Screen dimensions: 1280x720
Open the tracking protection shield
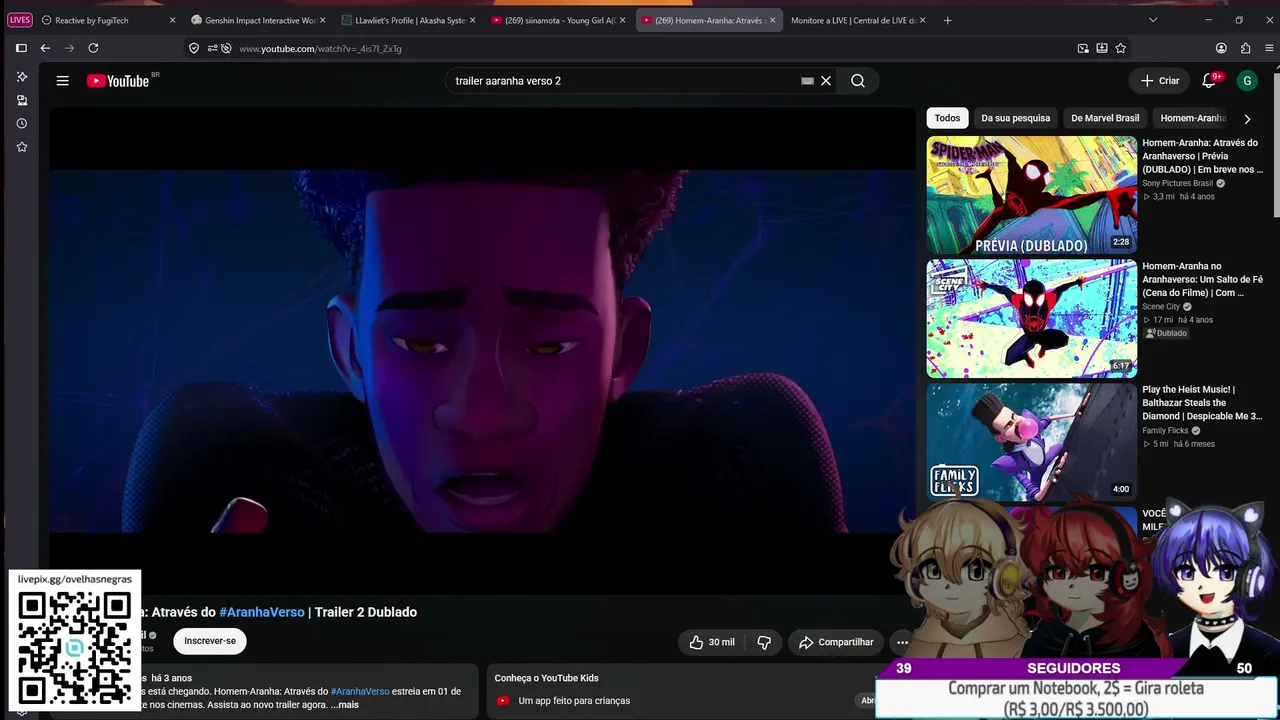pos(194,48)
